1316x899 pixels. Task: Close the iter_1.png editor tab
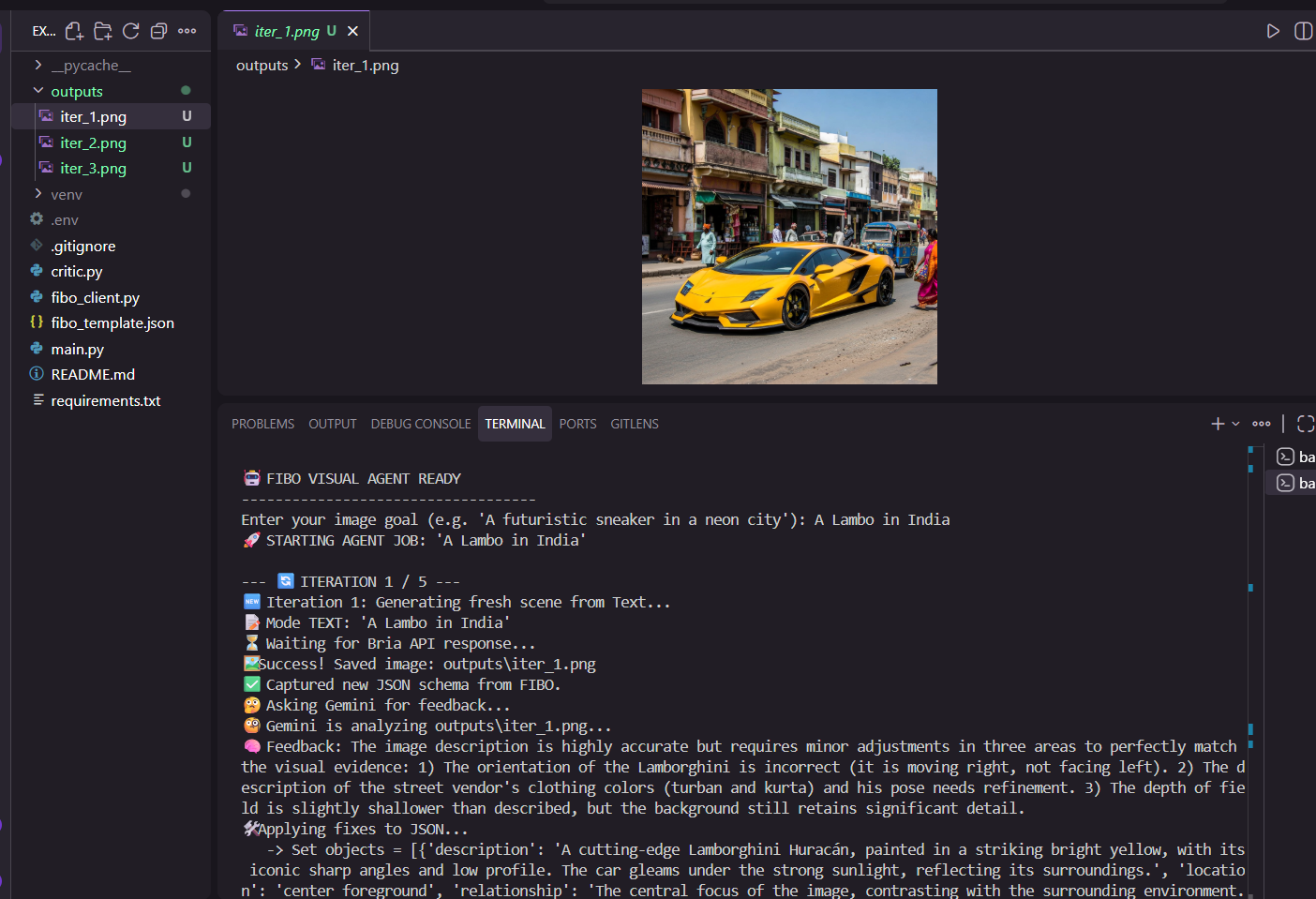coord(352,31)
